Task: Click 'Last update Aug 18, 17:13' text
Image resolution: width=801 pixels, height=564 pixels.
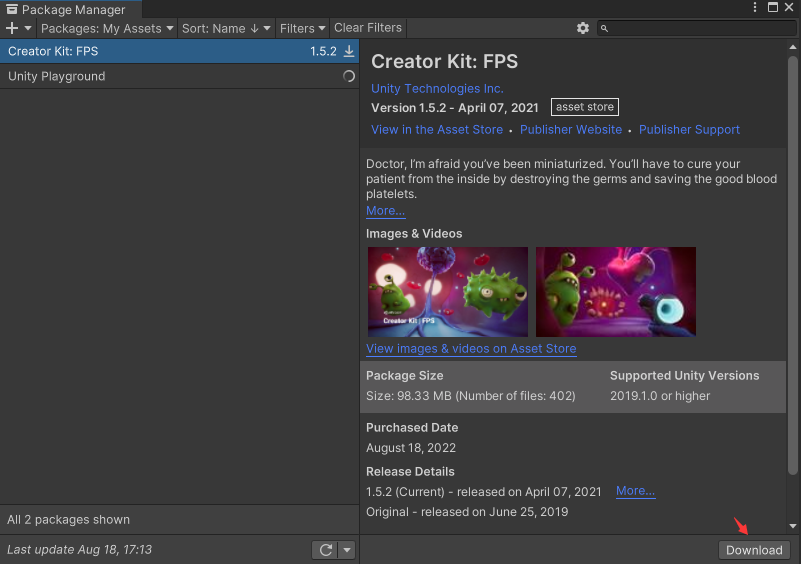Action: pyautogui.click(x=80, y=550)
